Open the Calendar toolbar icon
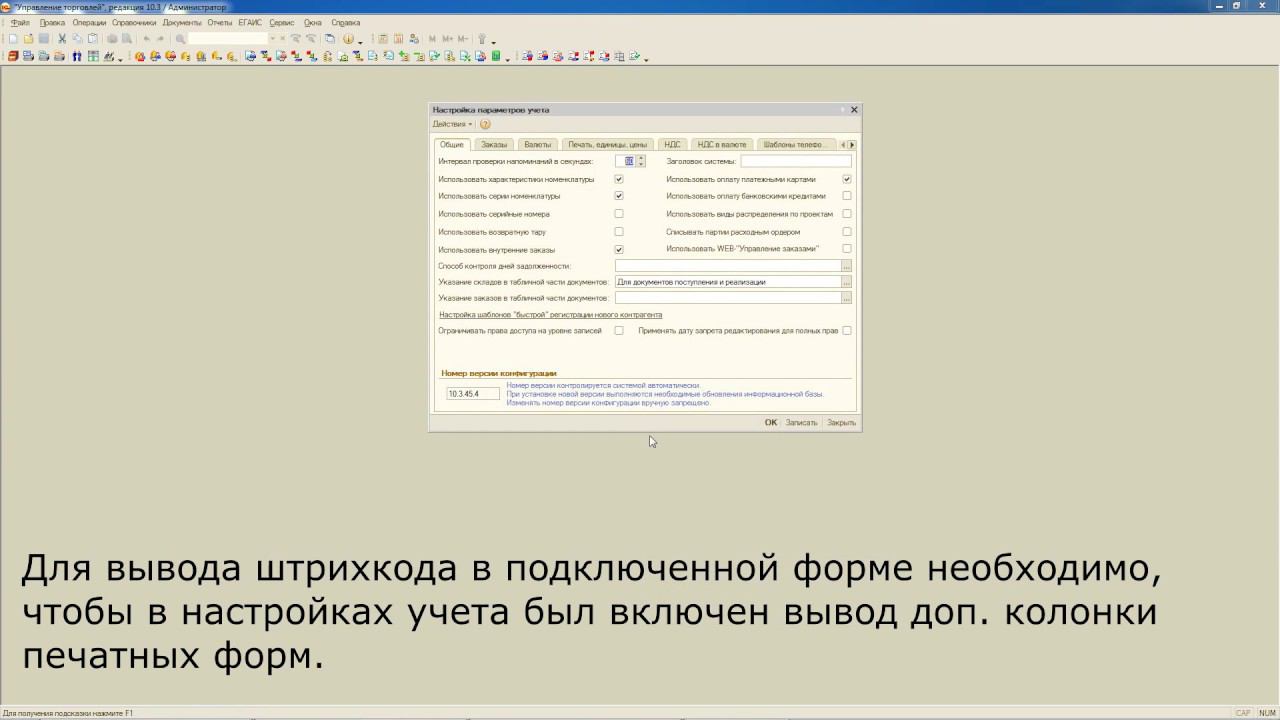Image resolution: width=1280 pixels, height=720 pixels. coord(398,38)
